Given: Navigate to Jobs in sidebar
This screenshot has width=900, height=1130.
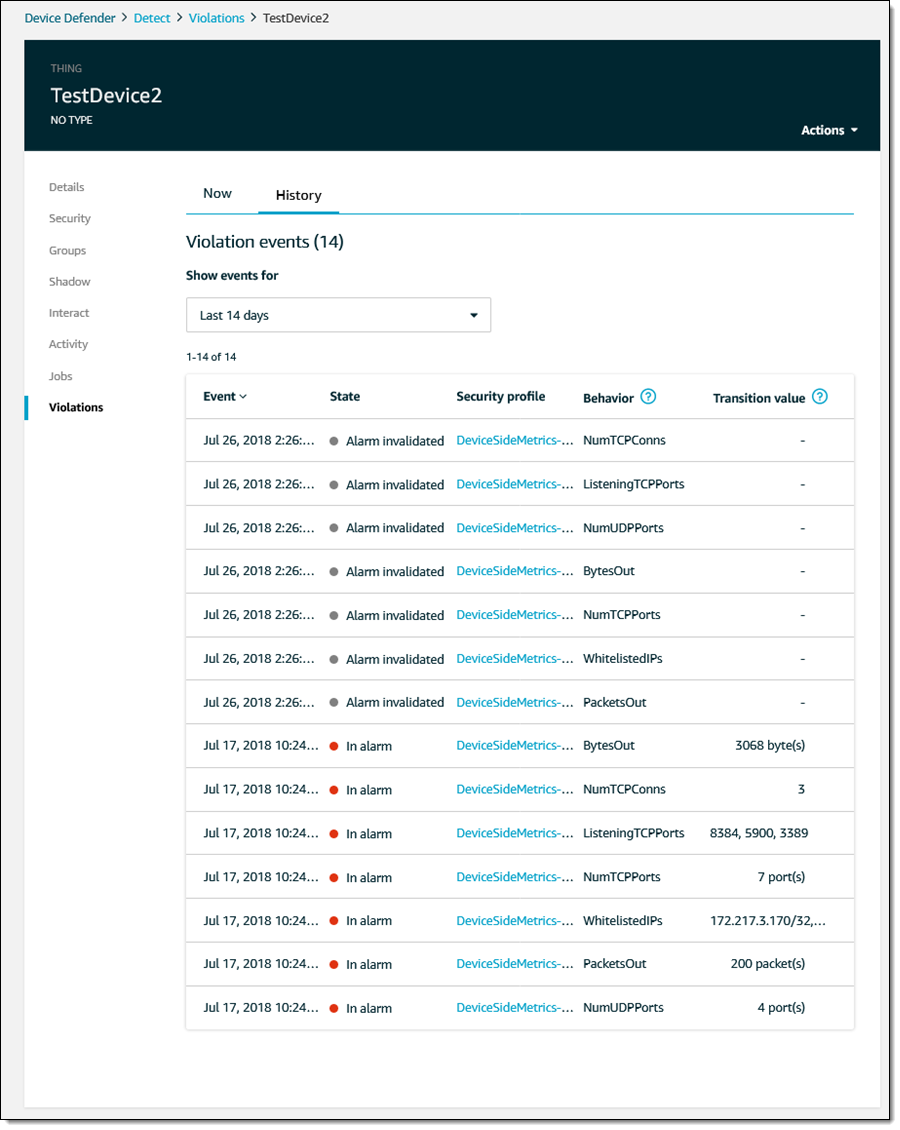Looking at the screenshot, I should [x=61, y=376].
